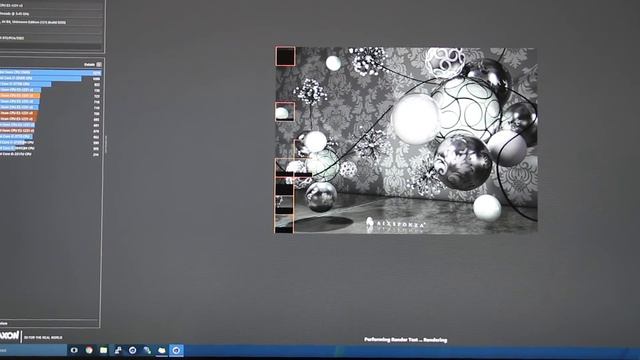
Task: Open the File Explorer folder taskbar icon
Action: coord(162,350)
